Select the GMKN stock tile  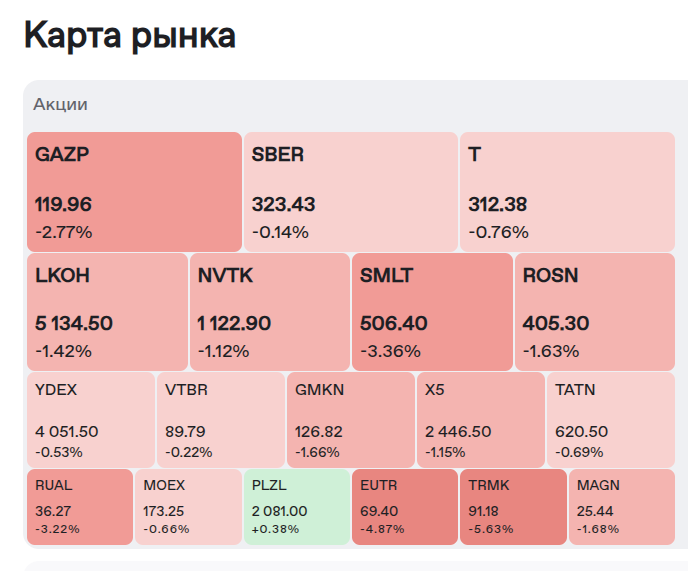pyautogui.click(x=351, y=420)
